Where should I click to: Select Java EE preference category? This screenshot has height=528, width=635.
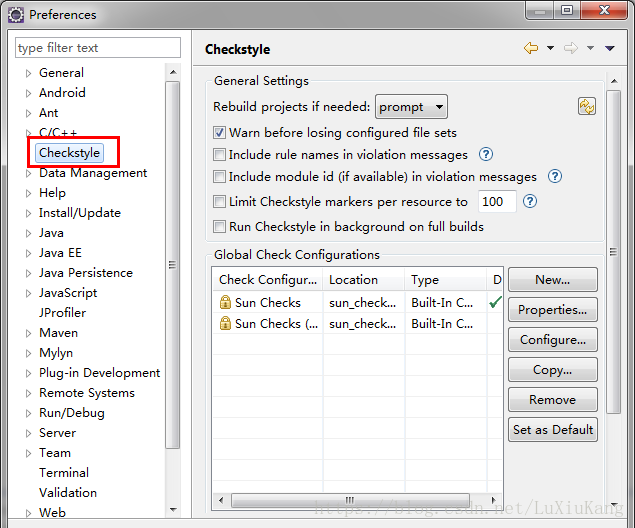(60, 253)
